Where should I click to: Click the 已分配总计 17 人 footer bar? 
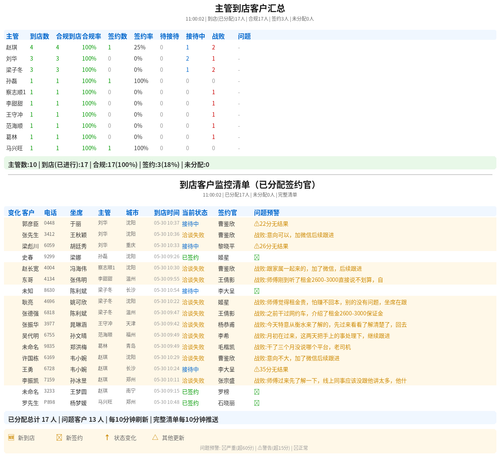point(250,419)
